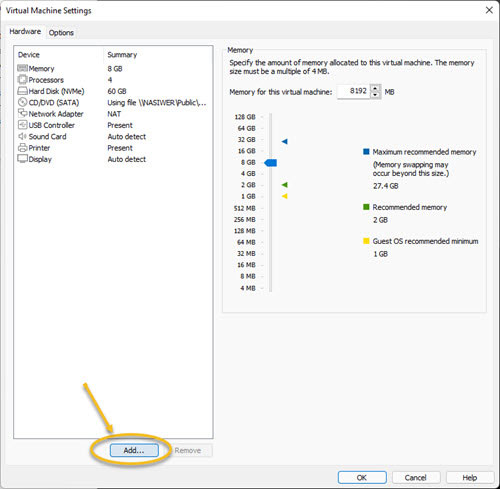
Task: Click the Add... button
Action: (x=134, y=450)
